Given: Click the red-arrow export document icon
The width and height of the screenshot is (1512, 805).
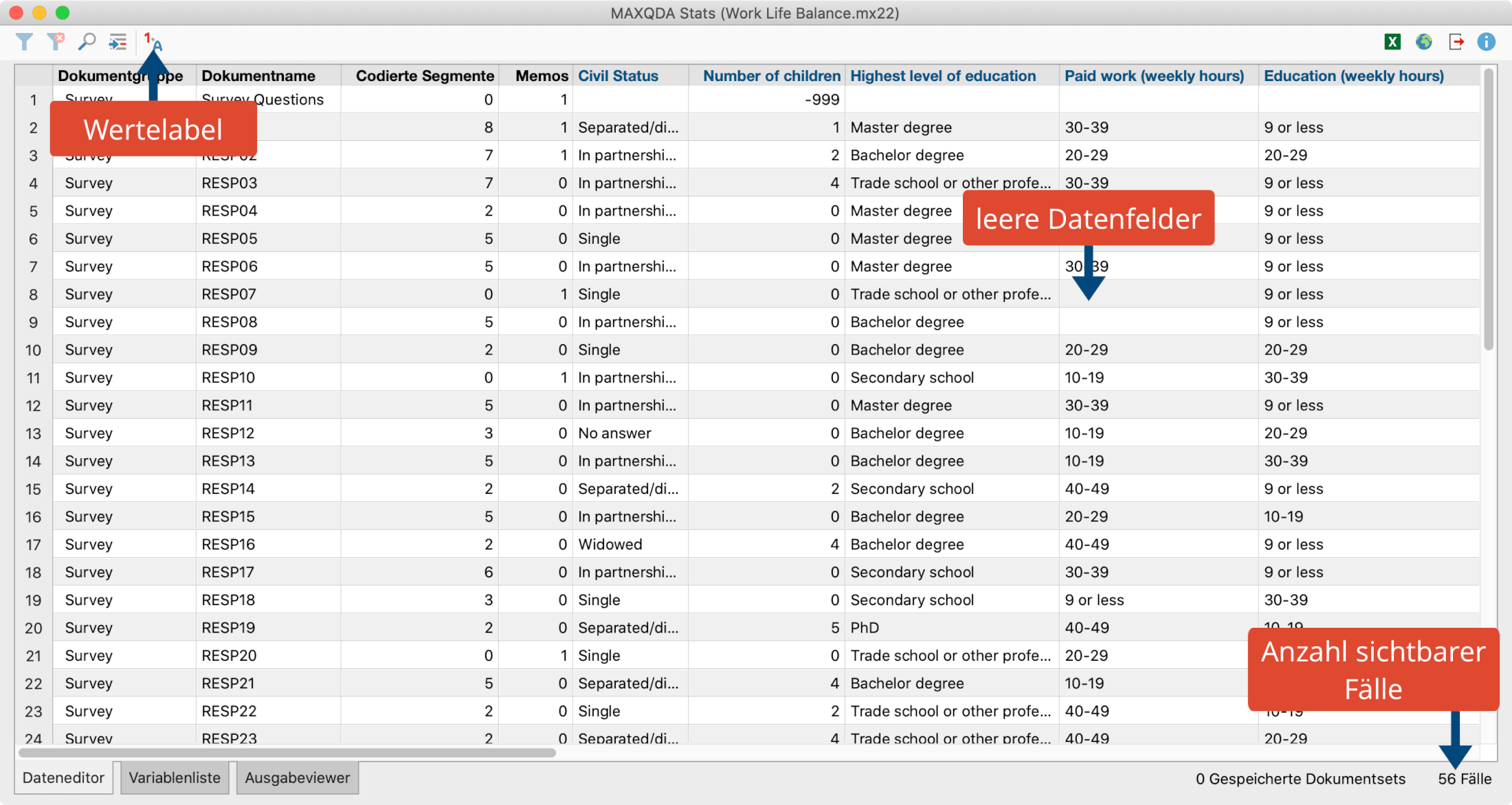Looking at the screenshot, I should point(1456,42).
